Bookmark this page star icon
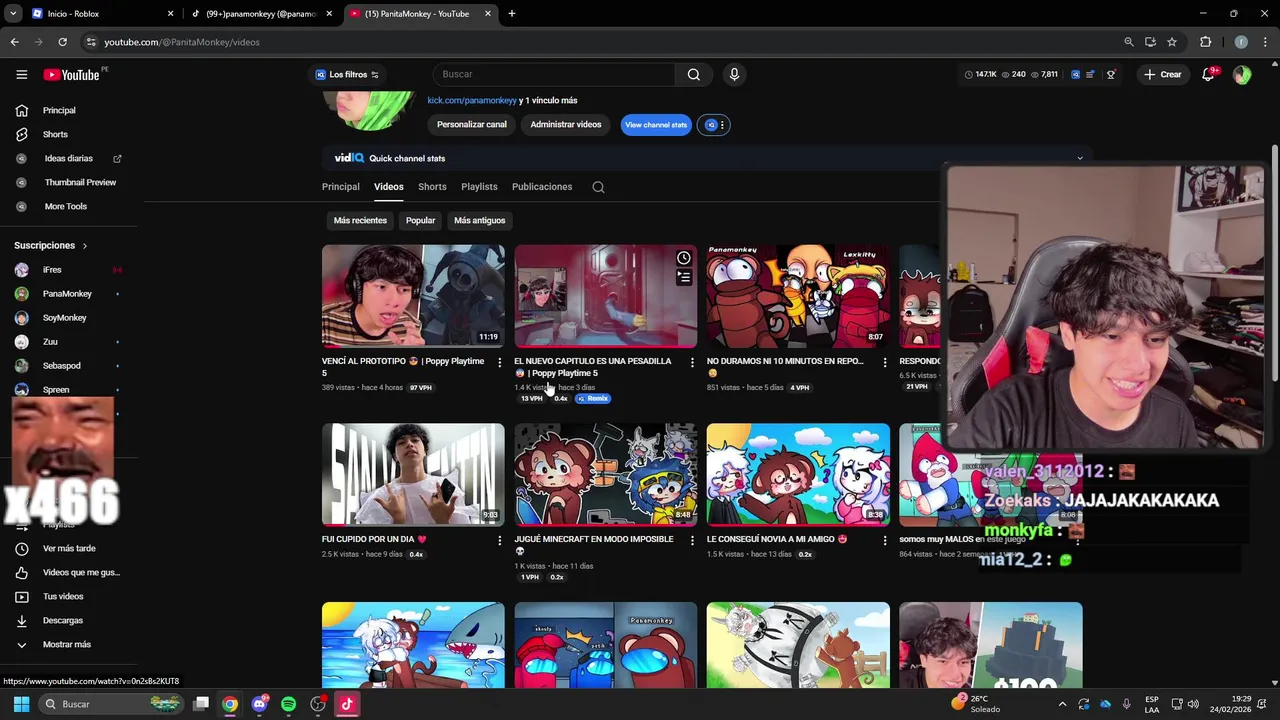 click(1172, 42)
